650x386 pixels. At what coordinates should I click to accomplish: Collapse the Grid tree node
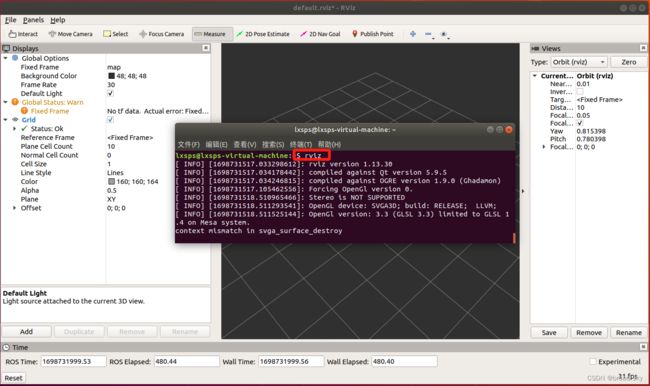coord(5,120)
